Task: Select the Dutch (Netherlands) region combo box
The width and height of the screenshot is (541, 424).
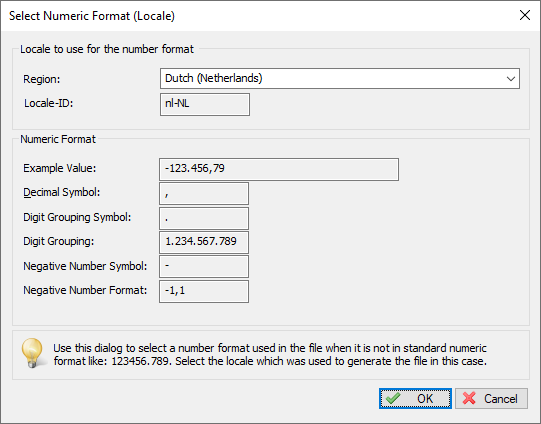Action: (340, 79)
